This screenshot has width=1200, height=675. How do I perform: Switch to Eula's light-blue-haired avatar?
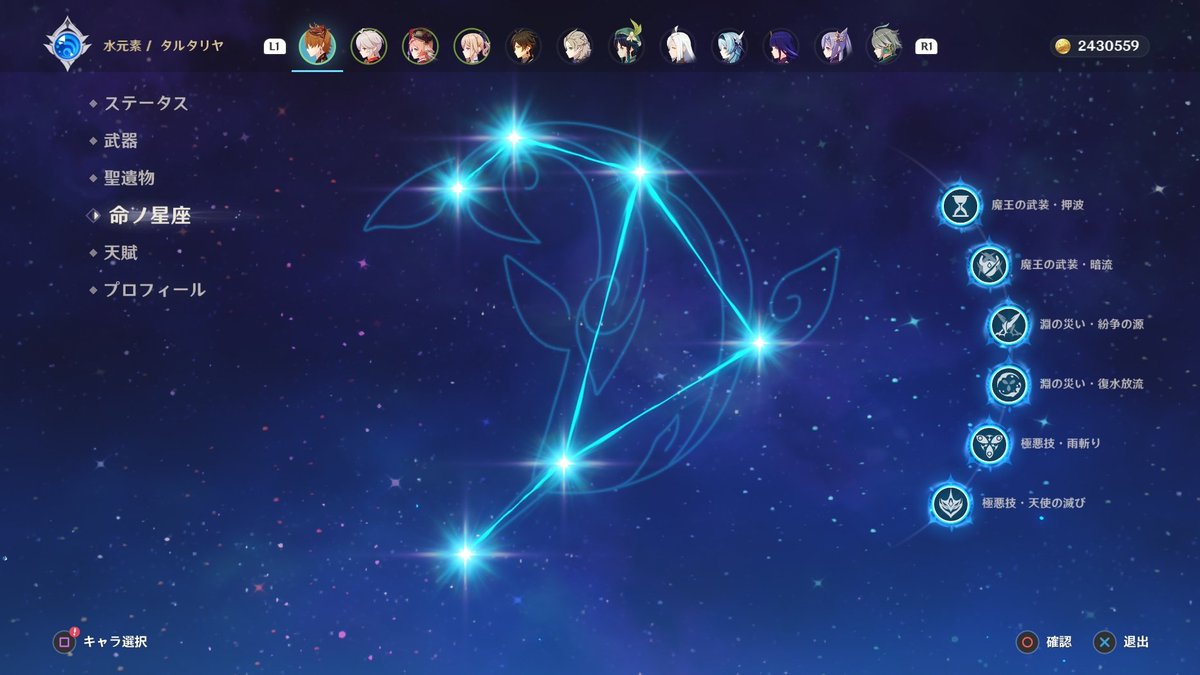coord(730,46)
